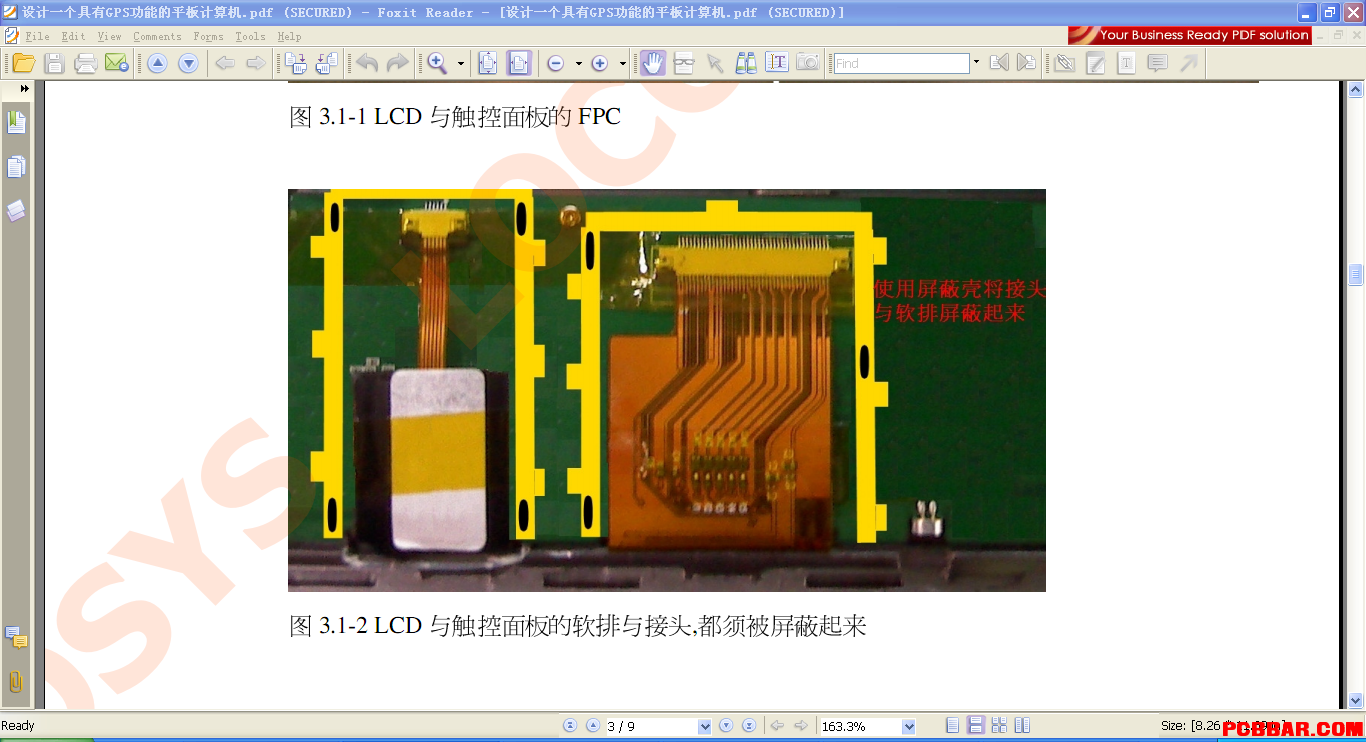Choose the Select Text tool
Screen dimensions: 1366x742
(x=777, y=63)
